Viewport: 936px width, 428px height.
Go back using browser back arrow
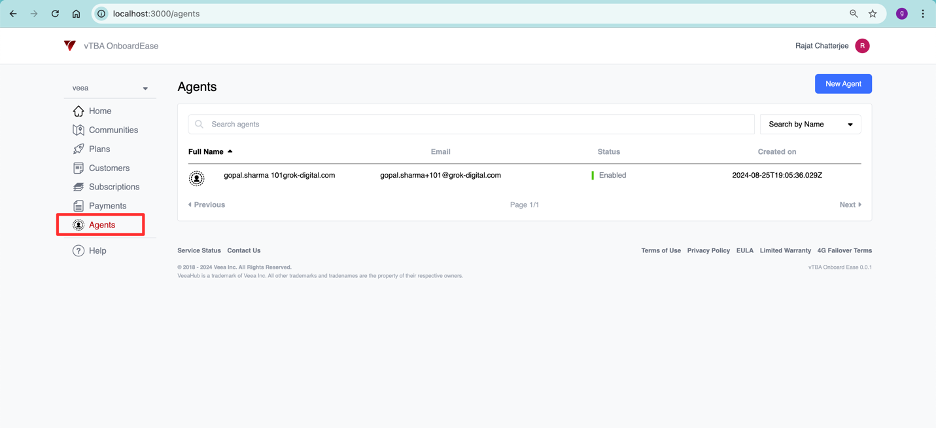coord(13,14)
